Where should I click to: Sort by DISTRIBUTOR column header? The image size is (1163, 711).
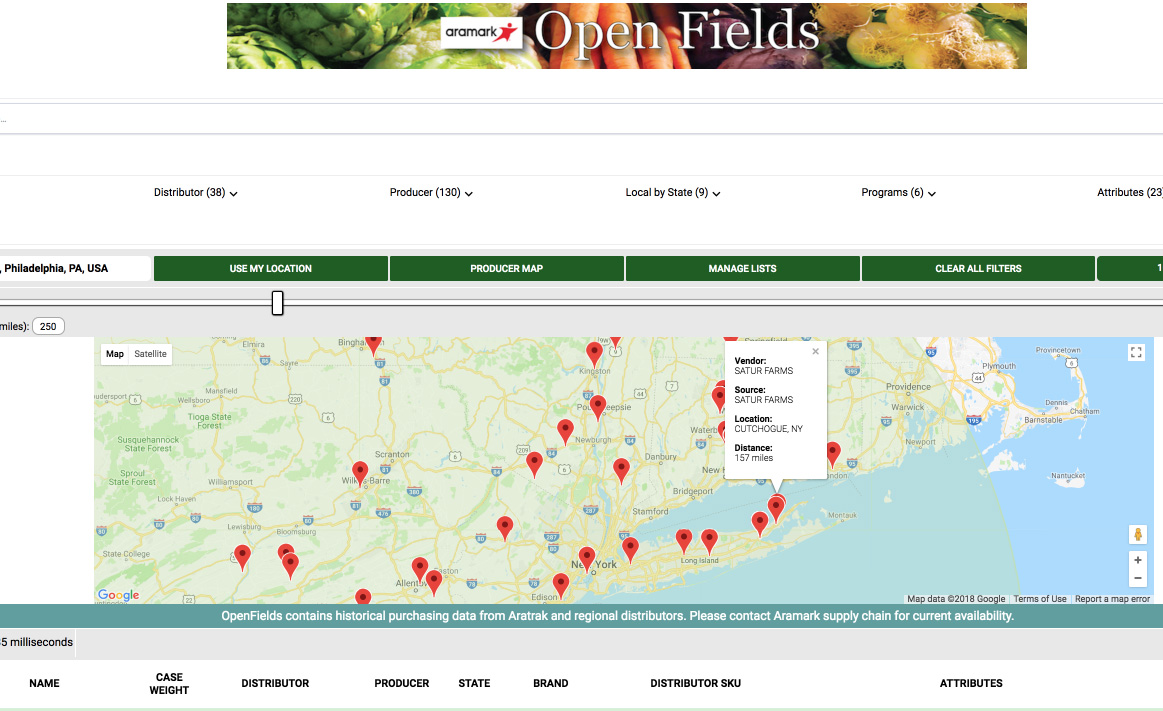click(x=275, y=684)
